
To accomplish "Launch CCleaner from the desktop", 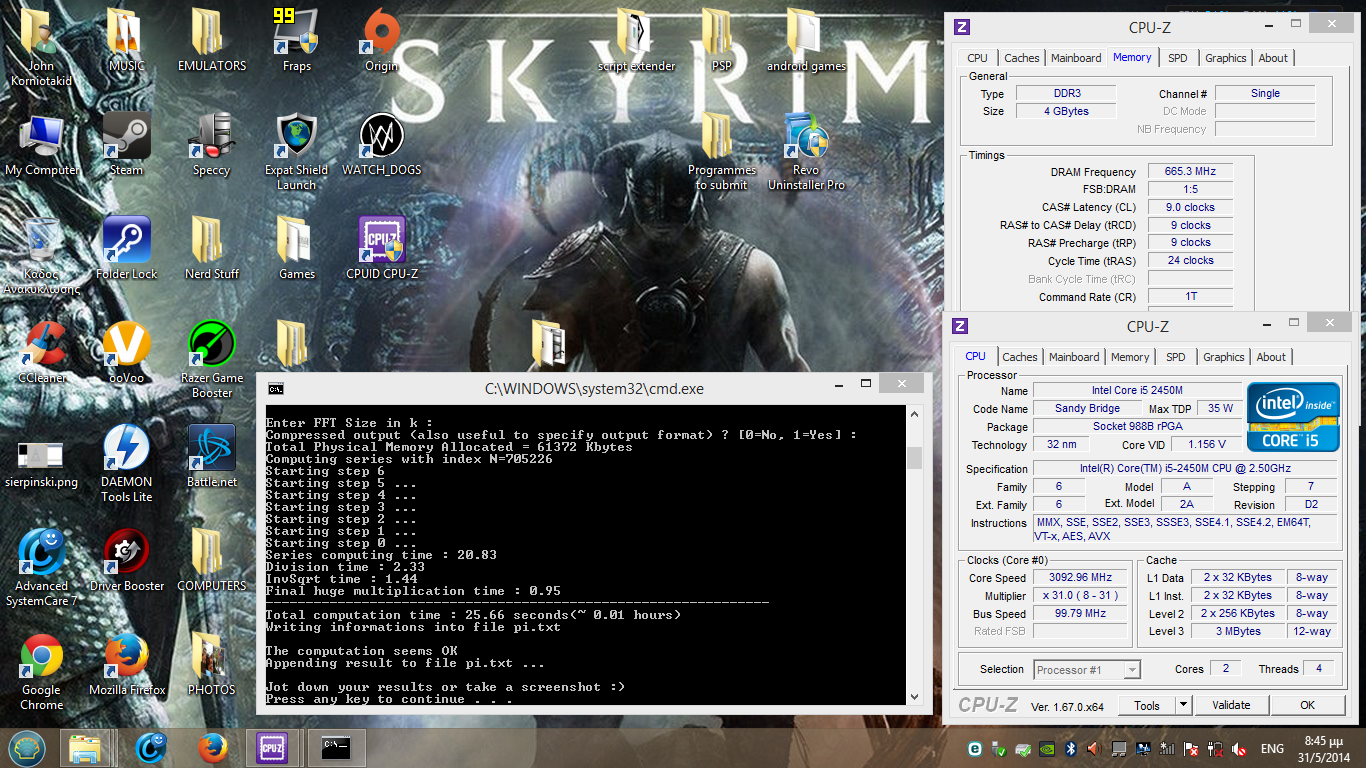I will [42, 352].
